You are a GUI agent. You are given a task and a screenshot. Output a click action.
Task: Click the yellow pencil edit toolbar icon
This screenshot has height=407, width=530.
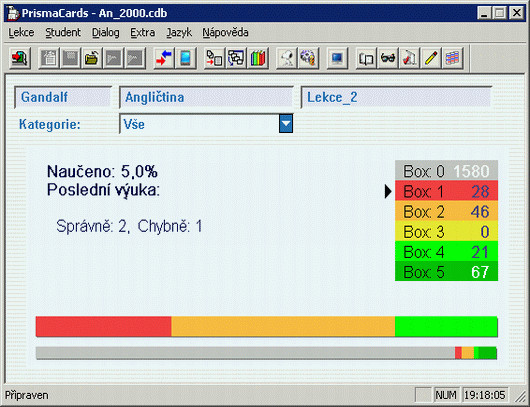431,58
